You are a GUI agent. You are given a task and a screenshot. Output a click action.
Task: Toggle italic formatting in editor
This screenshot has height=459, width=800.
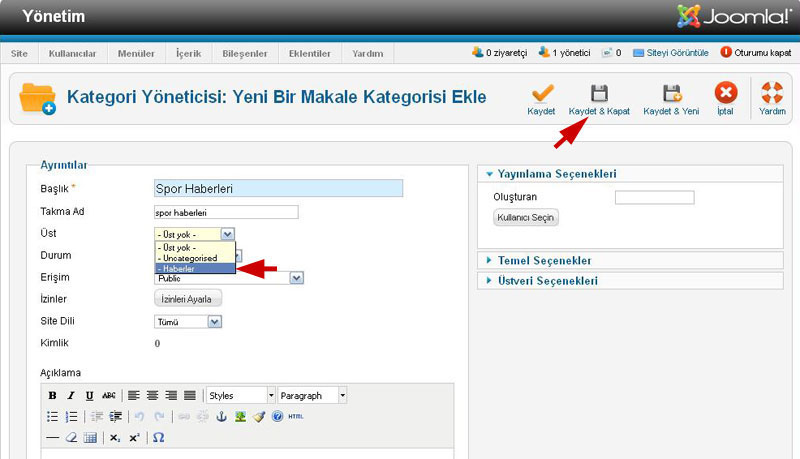tap(71, 395)
